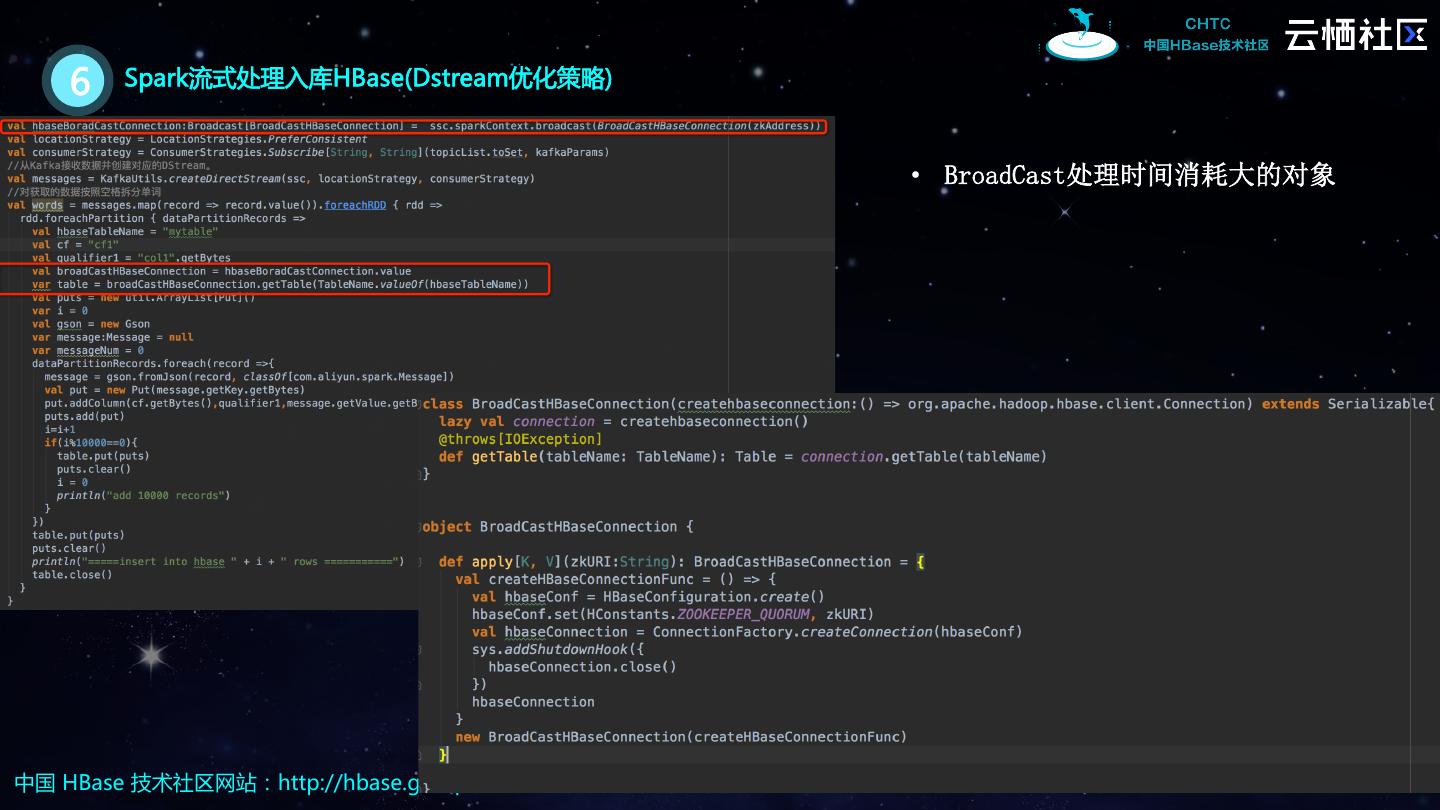Click the class BroadCastHBaseConnection extends Serializable line
Image resolution: width=1440 pixels, height=810 pixels.
tap(929, 404)
